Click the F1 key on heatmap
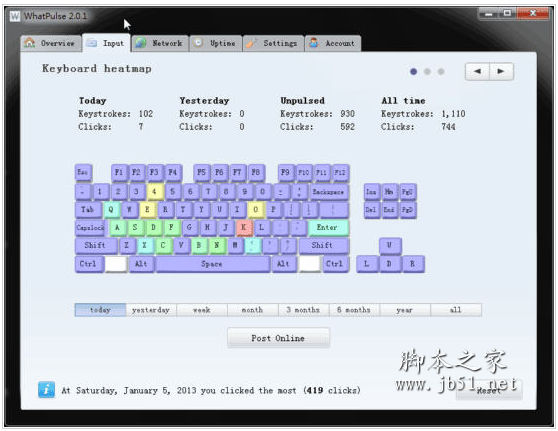This screenshot has height=431, width=558. click(119, 173)
